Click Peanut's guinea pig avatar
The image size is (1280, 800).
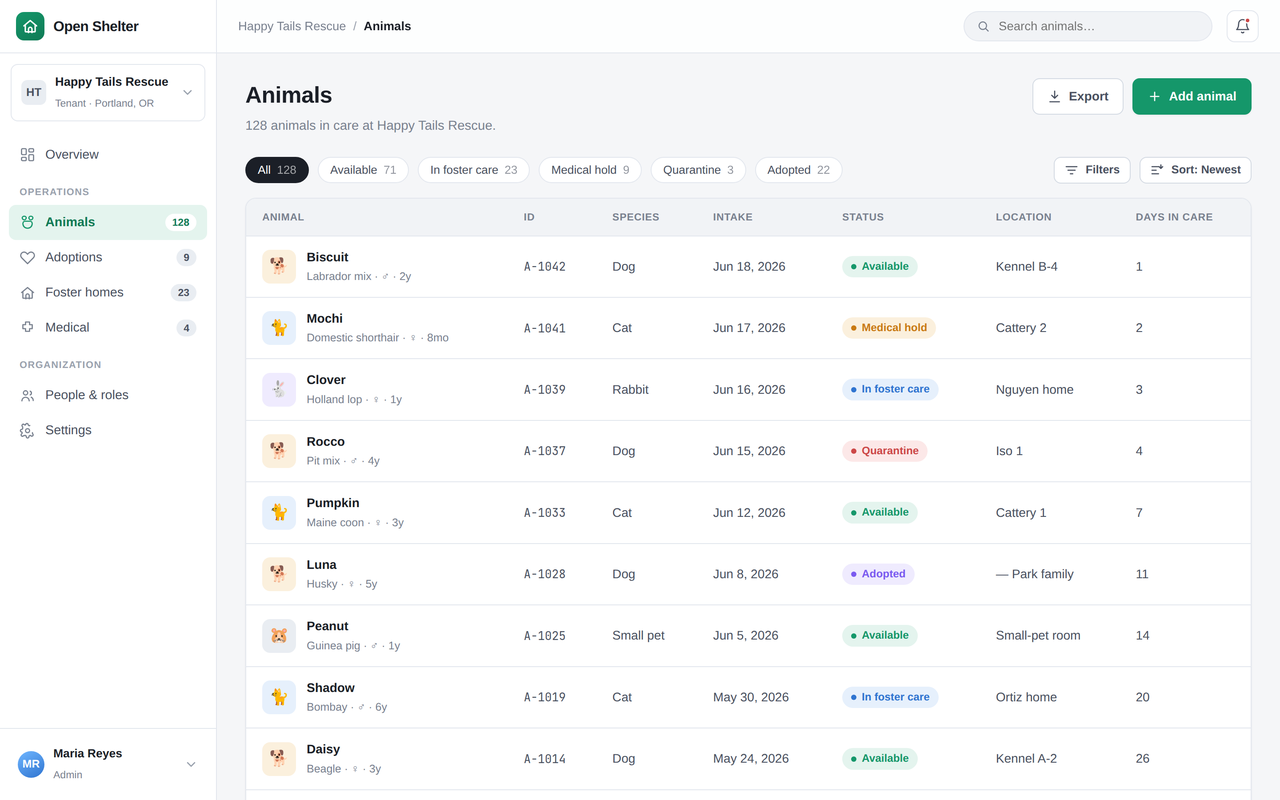(279, 635)
